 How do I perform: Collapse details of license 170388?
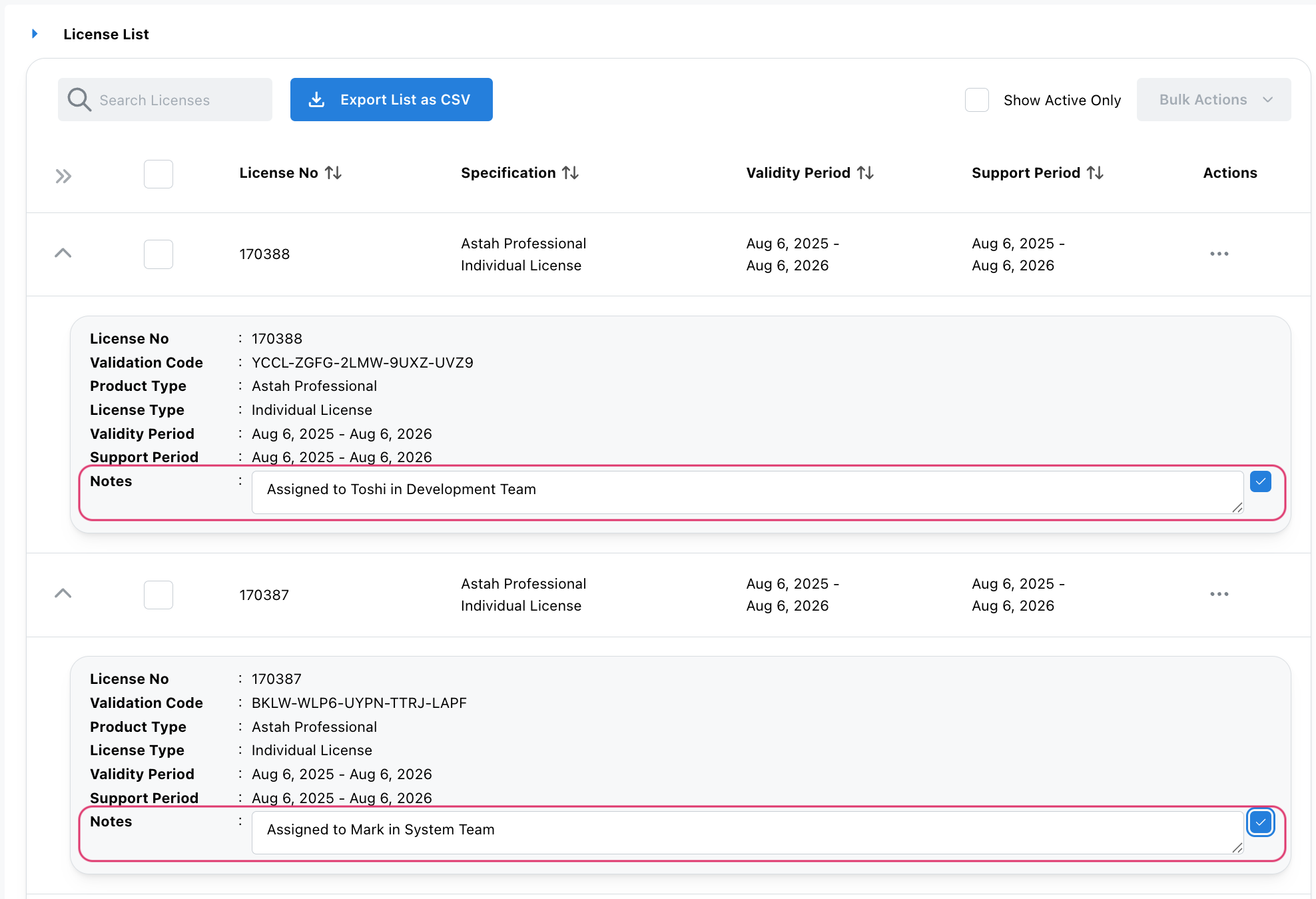63,253
